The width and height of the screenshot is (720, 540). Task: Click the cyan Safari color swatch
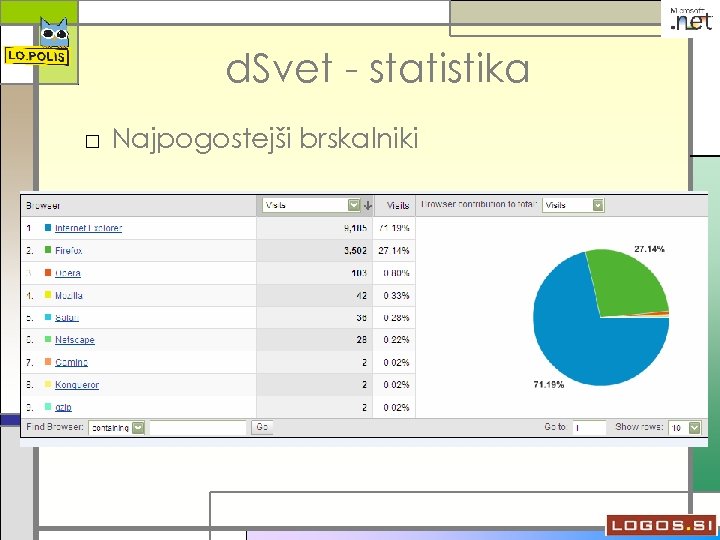48,317
